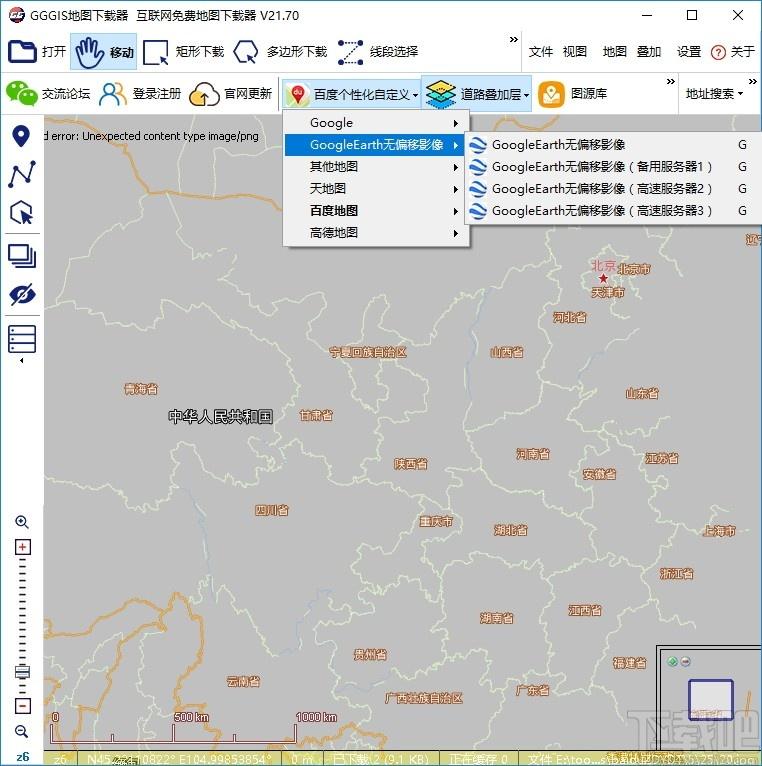Select the polyline drawing tool in sidebar
The height and width of the screenshot is (766, 762).
coord(22,174)
